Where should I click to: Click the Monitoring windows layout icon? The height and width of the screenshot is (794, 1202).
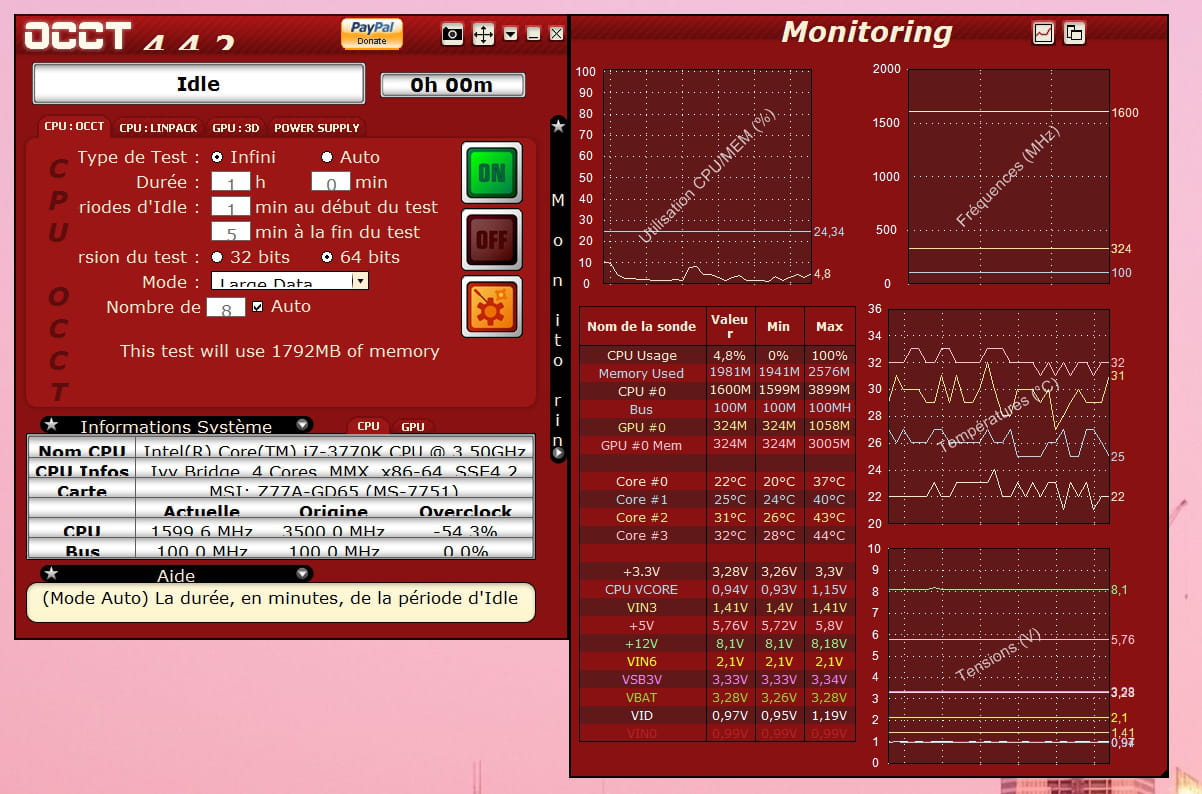(1074, 33)
